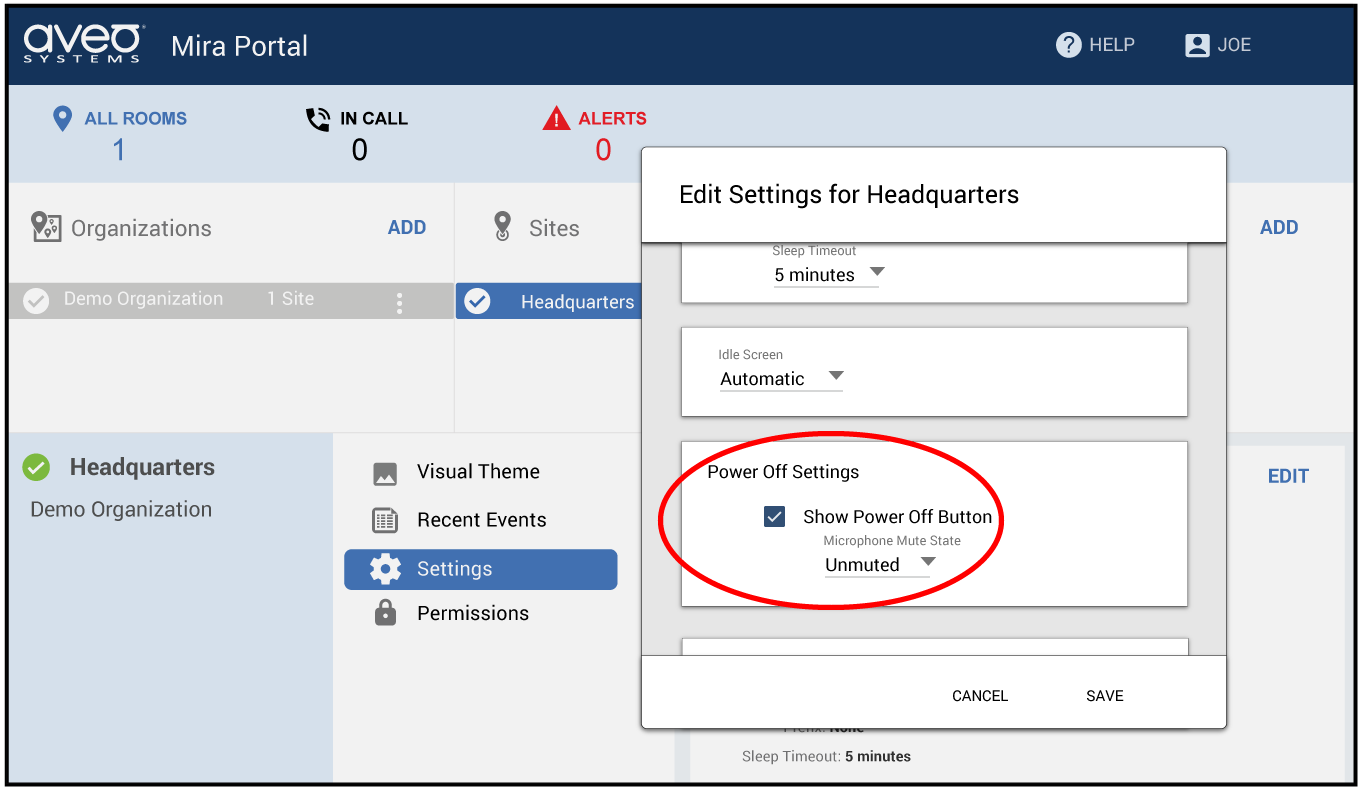The image size is (1366, 793).
Task: Open Recent Events menu item
Action: tap(481, 520)
